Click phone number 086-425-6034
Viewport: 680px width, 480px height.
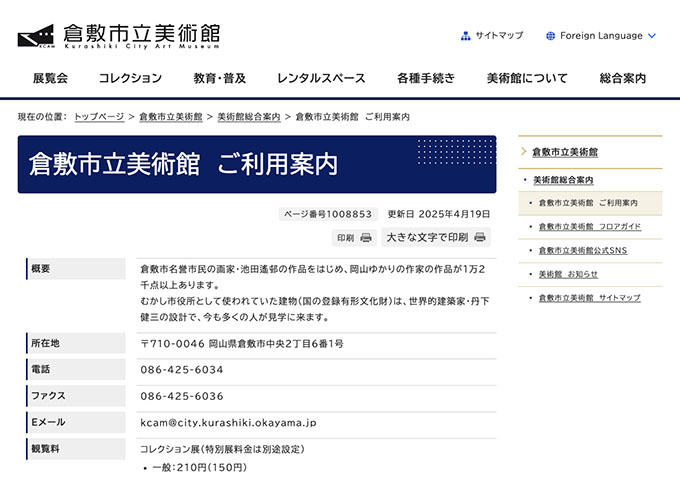click(182, 370)
